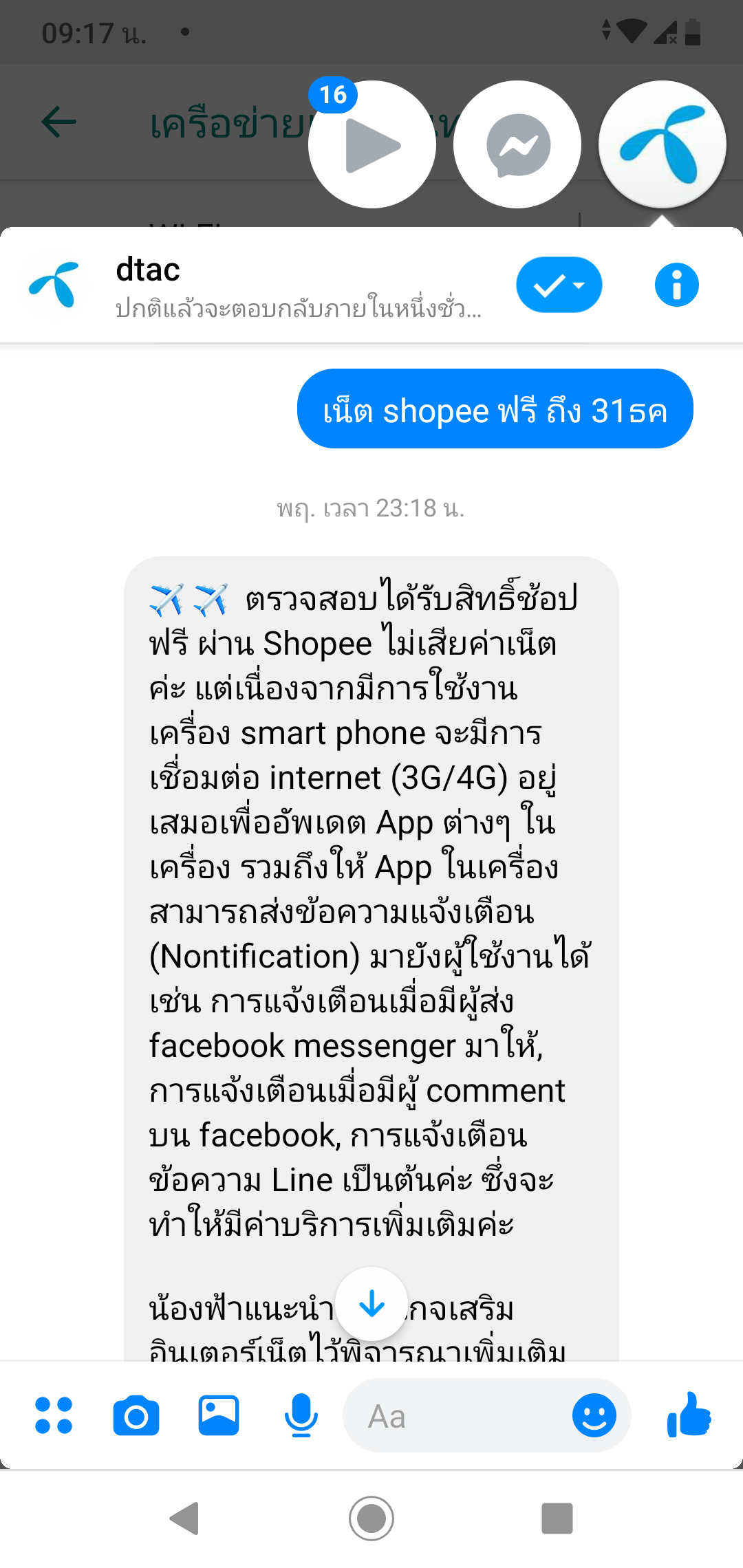Screen dimensions: 743x1568
Task: Open the photo gallery picker icon
Action: pos(219,1416)
